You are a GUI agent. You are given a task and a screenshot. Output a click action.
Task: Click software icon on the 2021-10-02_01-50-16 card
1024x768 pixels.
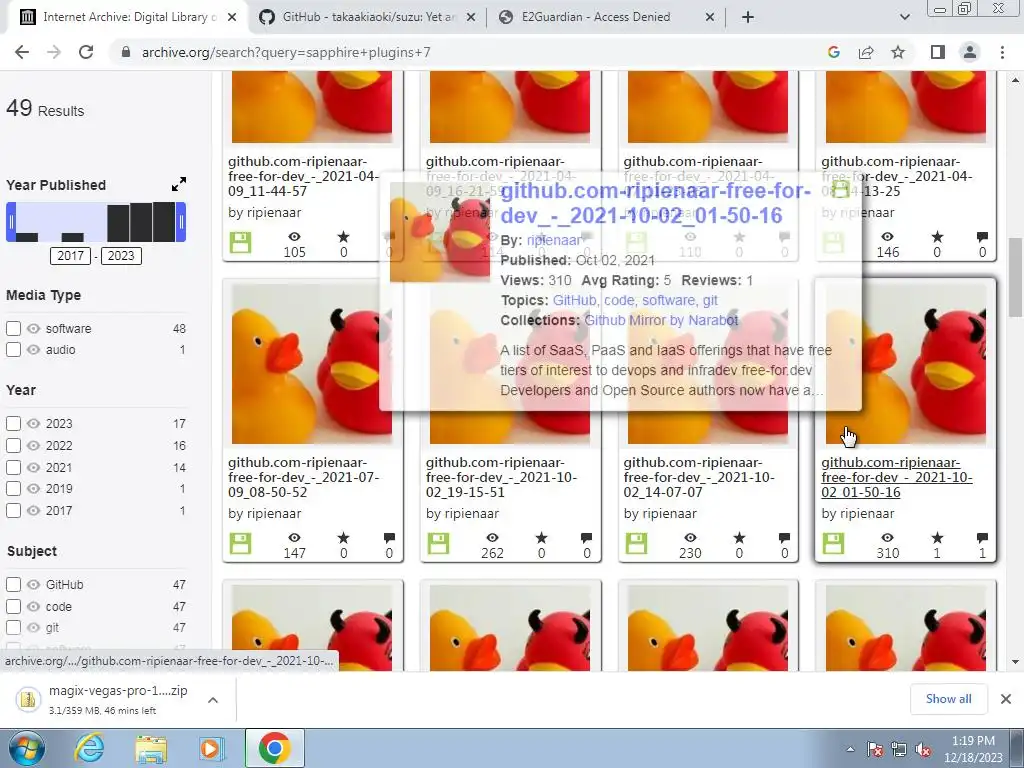[x=833, y=543]
